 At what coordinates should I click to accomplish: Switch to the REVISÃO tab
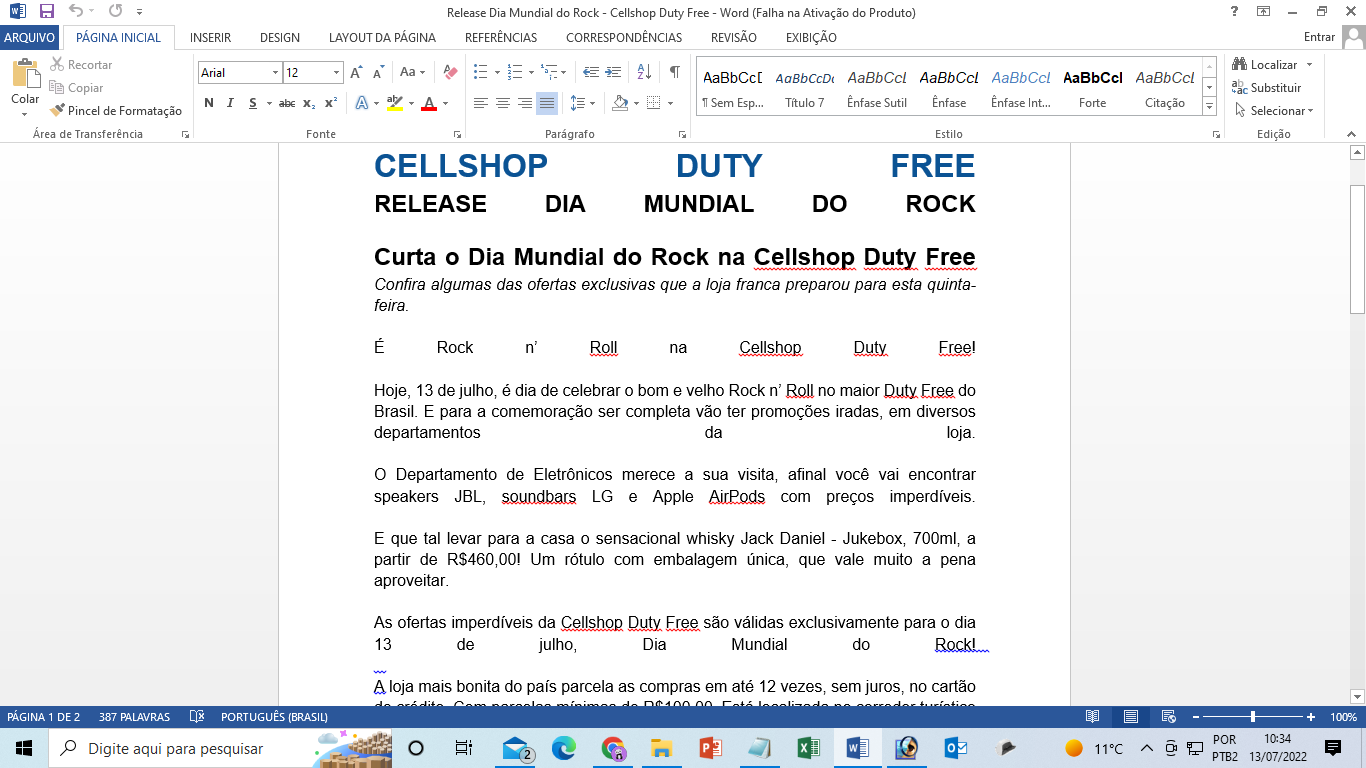coord(733,38)
